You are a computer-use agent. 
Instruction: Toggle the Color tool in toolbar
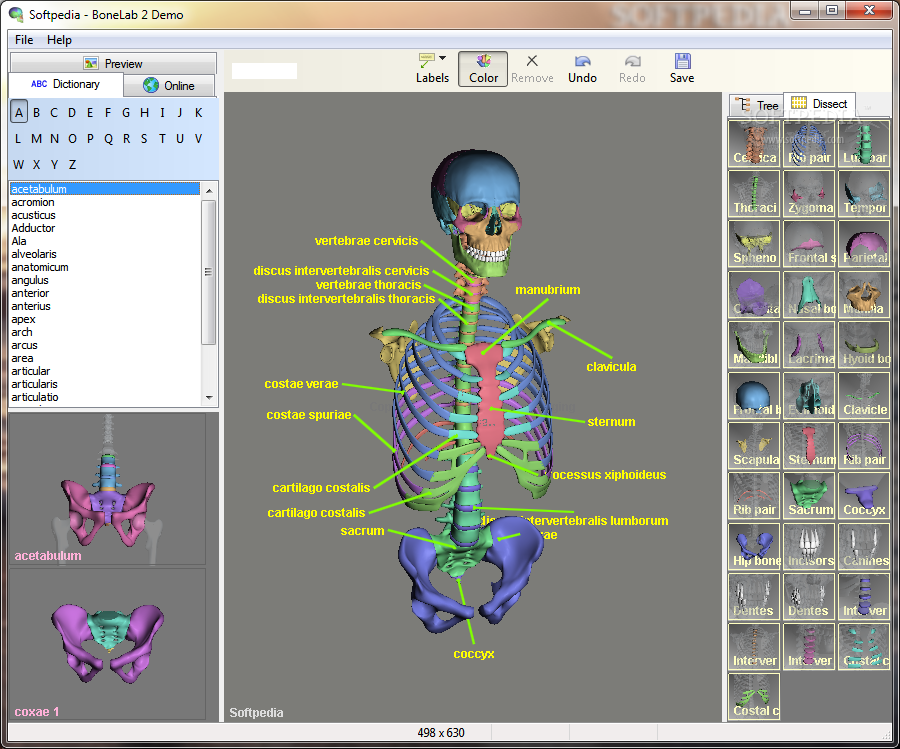(x=483, y=69)
